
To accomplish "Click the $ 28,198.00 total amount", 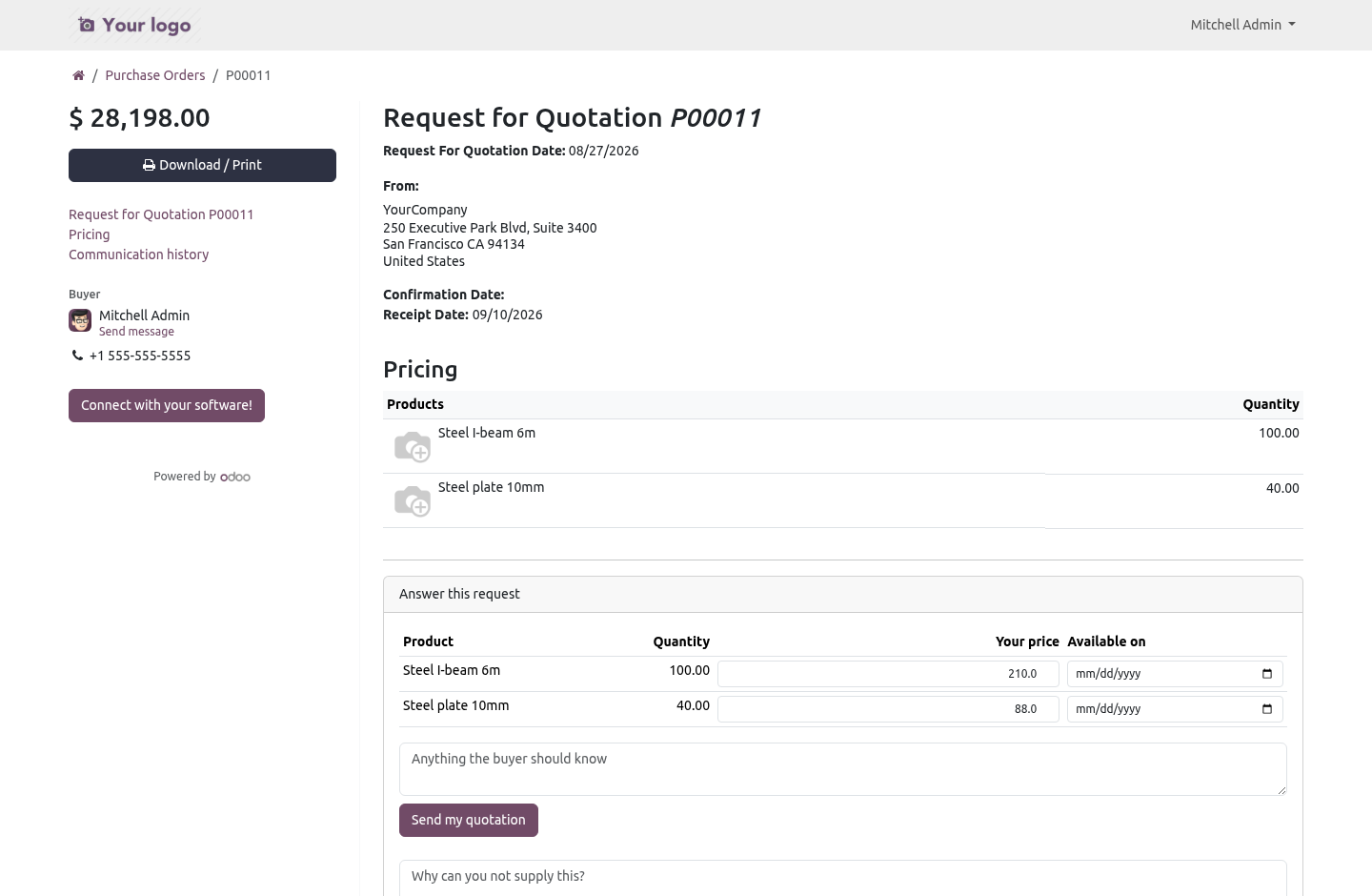I will pyautogui.click(x=139, y=118).
